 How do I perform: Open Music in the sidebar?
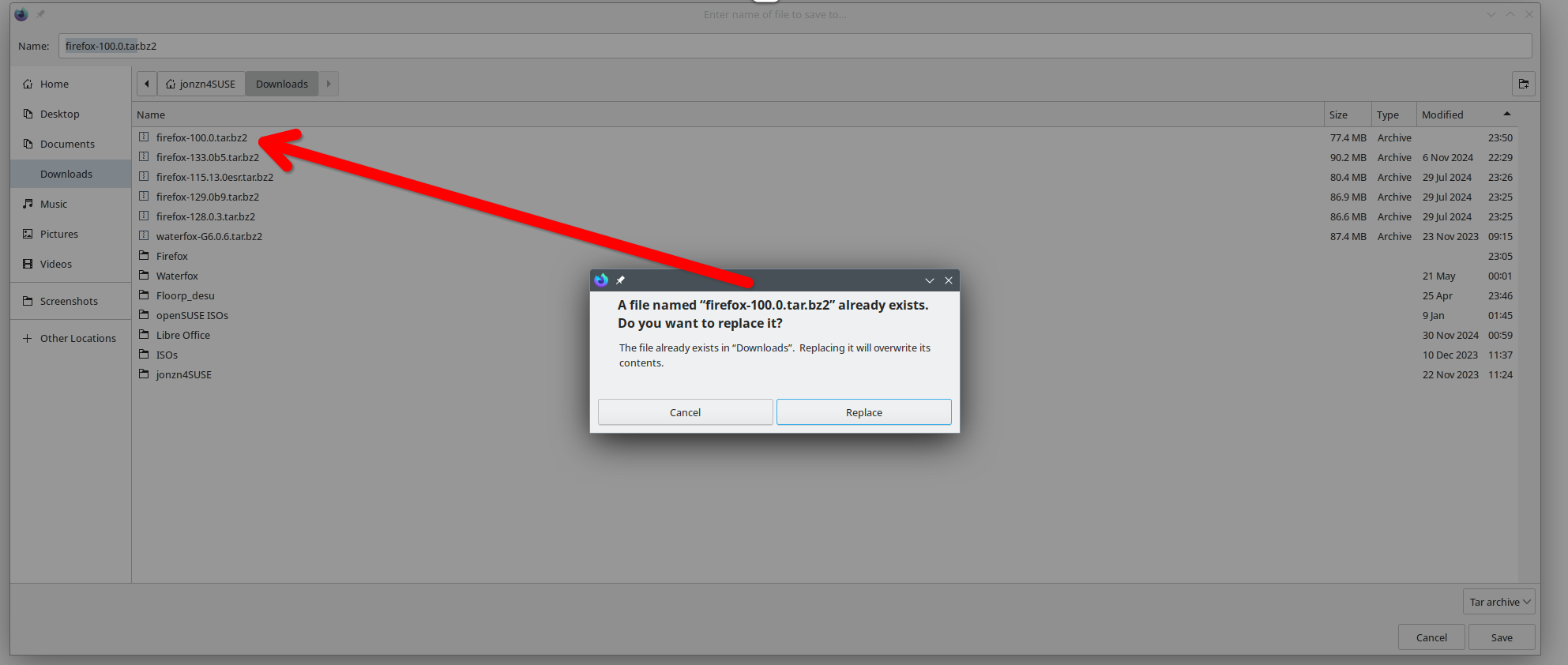pos(70,204)
